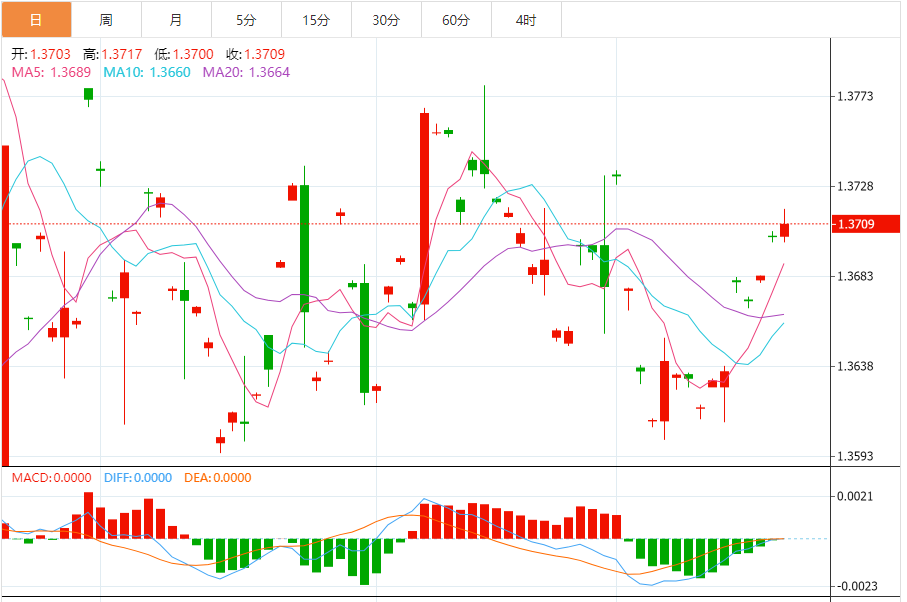907x602 pixels.
Task: Click the 1.3638 price axis label
Action: coord(856,366)
